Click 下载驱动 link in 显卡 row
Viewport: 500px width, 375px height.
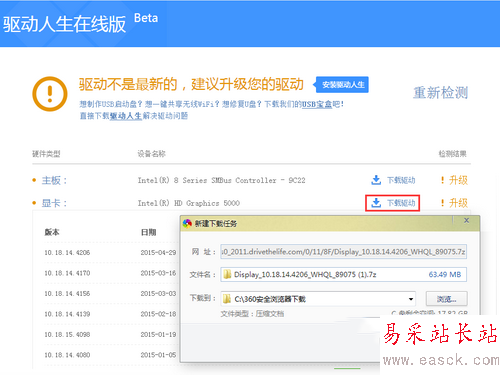click(401, 203)
